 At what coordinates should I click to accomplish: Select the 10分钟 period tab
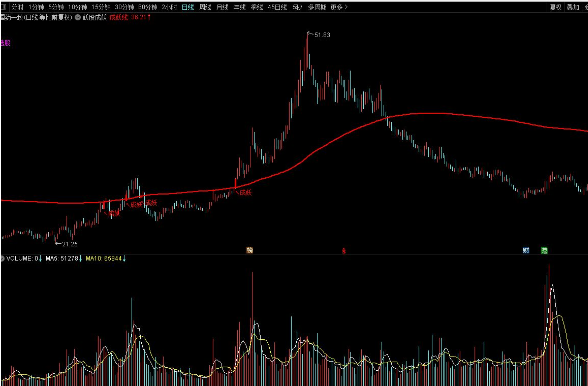78,7
